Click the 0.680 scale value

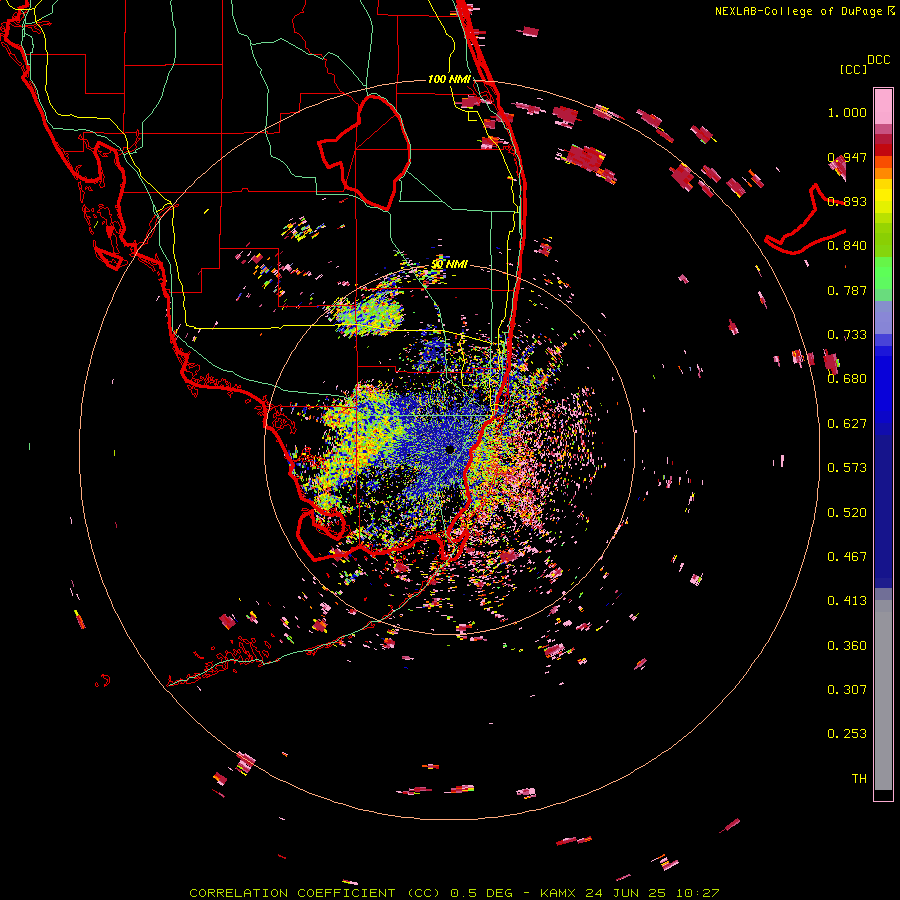[x=847, y=379]
